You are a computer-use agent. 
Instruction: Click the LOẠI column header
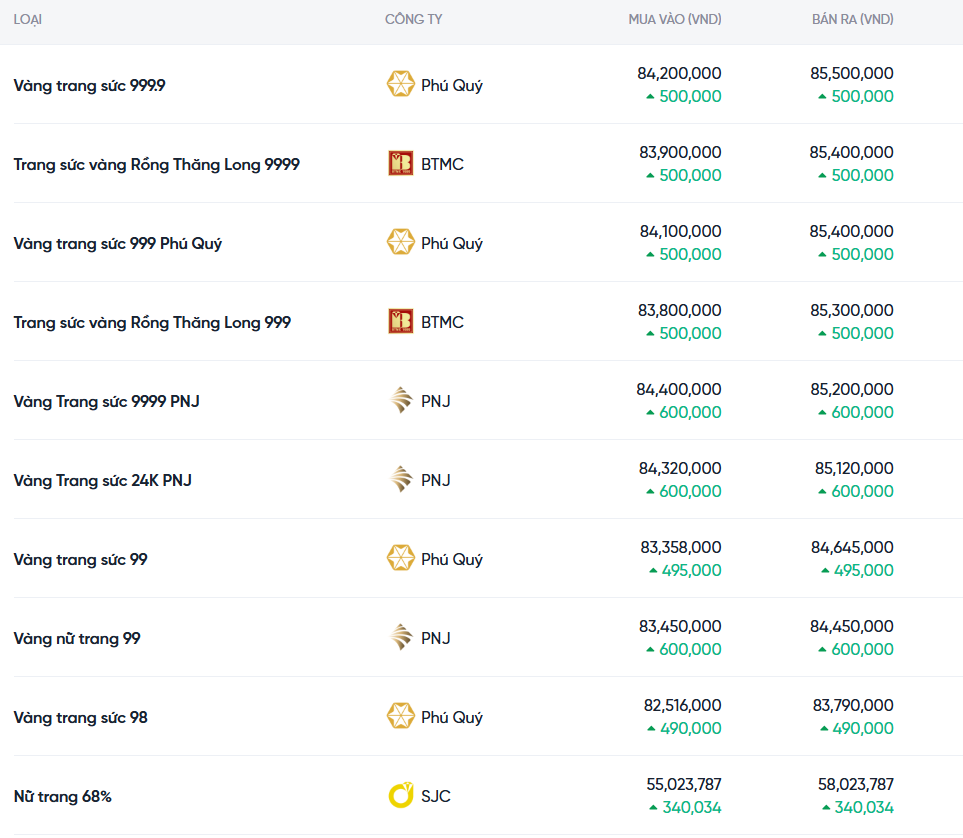tap(28, 20)
